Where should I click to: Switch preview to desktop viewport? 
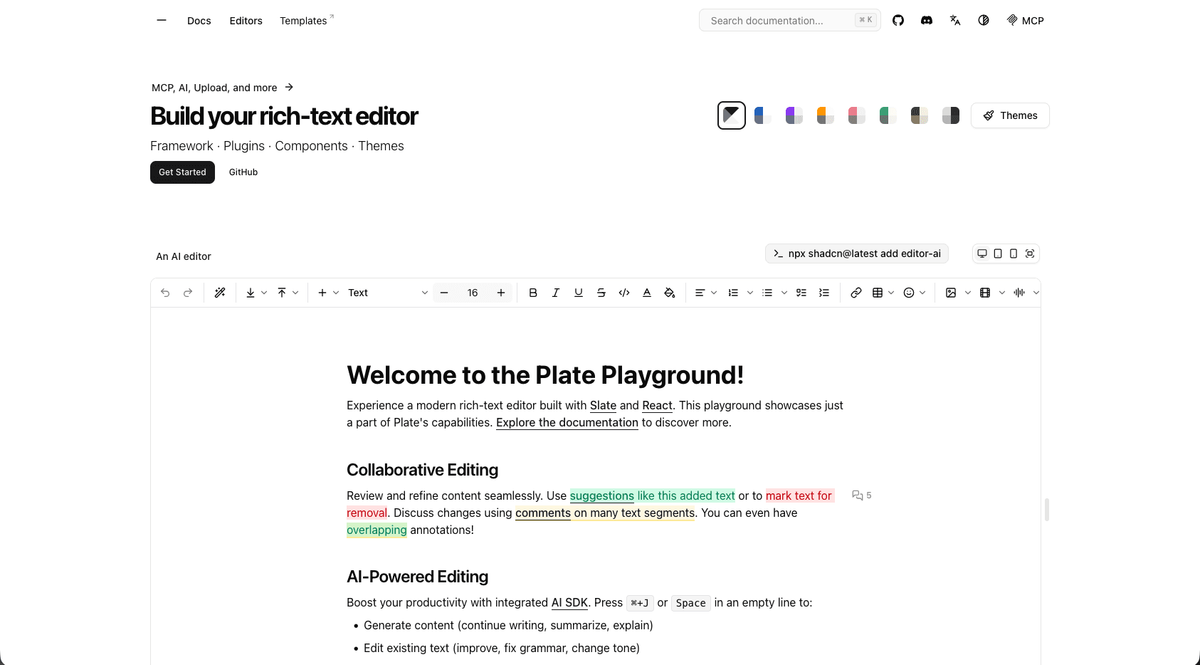click(x=982, y=254)
